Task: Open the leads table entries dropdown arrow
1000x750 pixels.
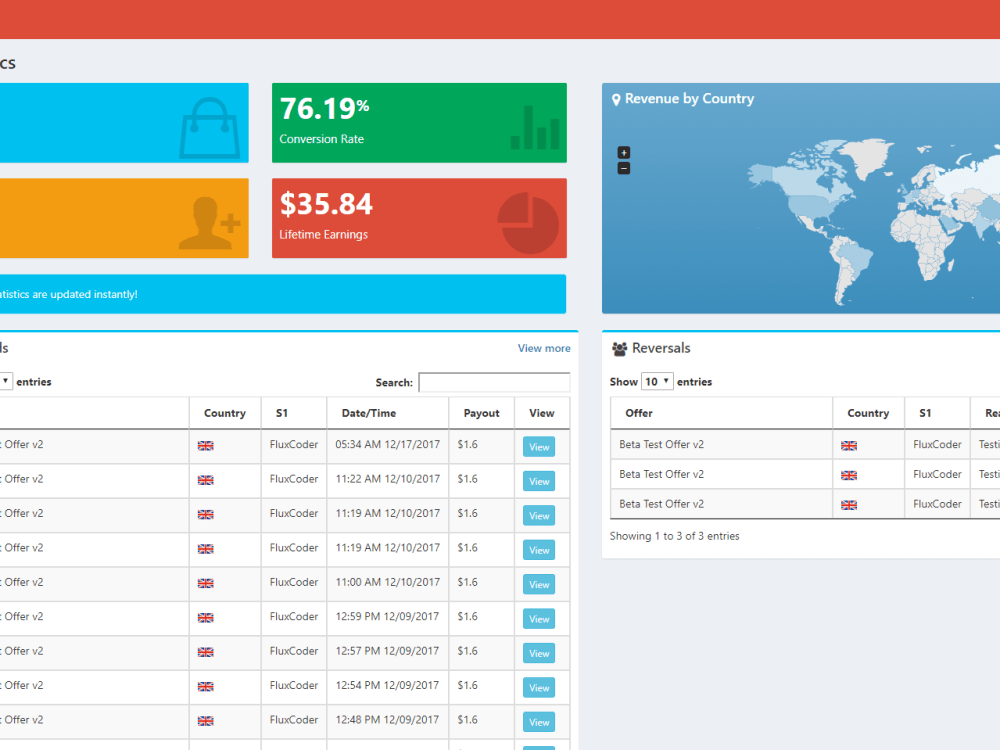Action: point(5,381)
